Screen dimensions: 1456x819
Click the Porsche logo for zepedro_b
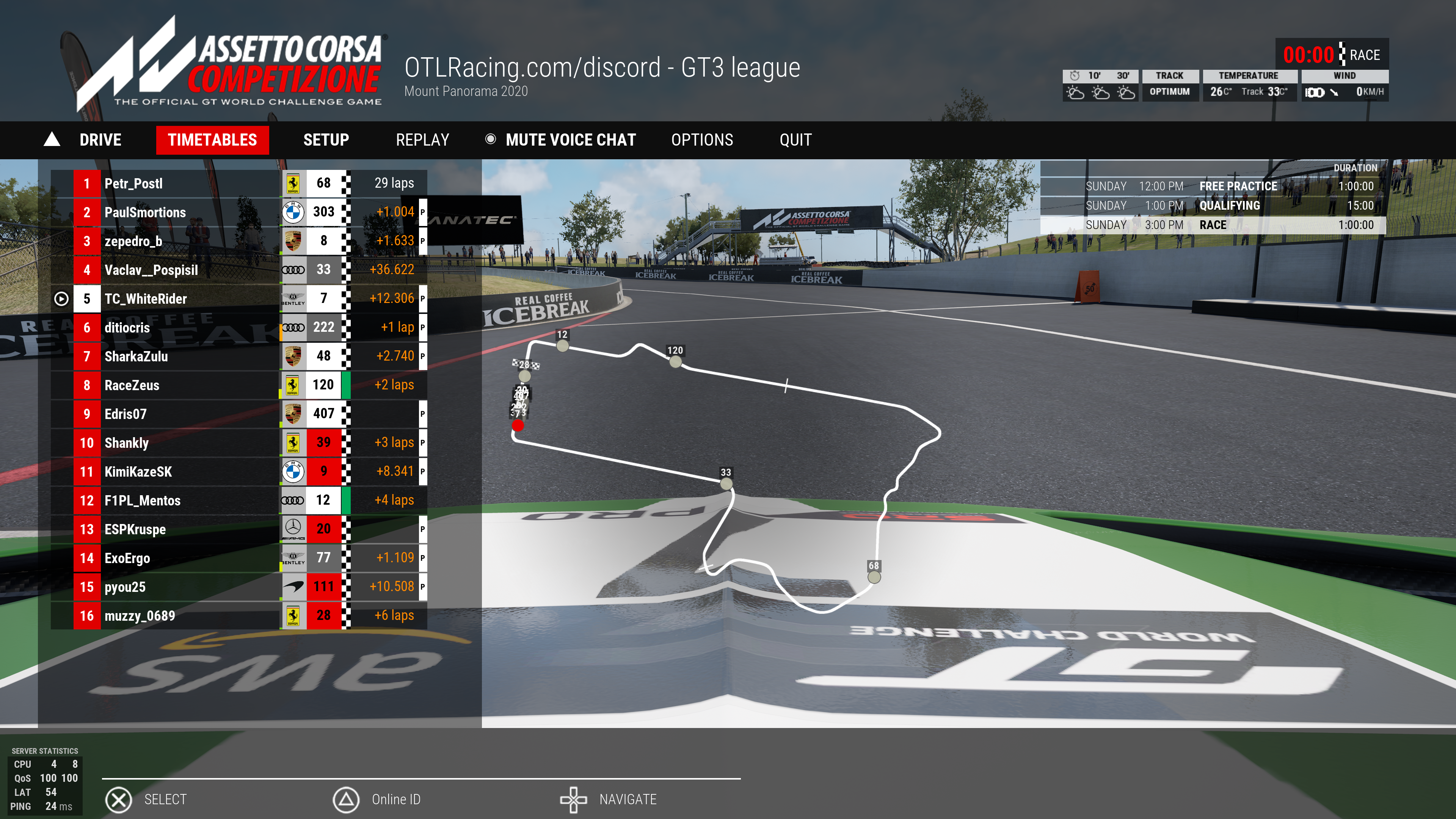tap(293, 241)
